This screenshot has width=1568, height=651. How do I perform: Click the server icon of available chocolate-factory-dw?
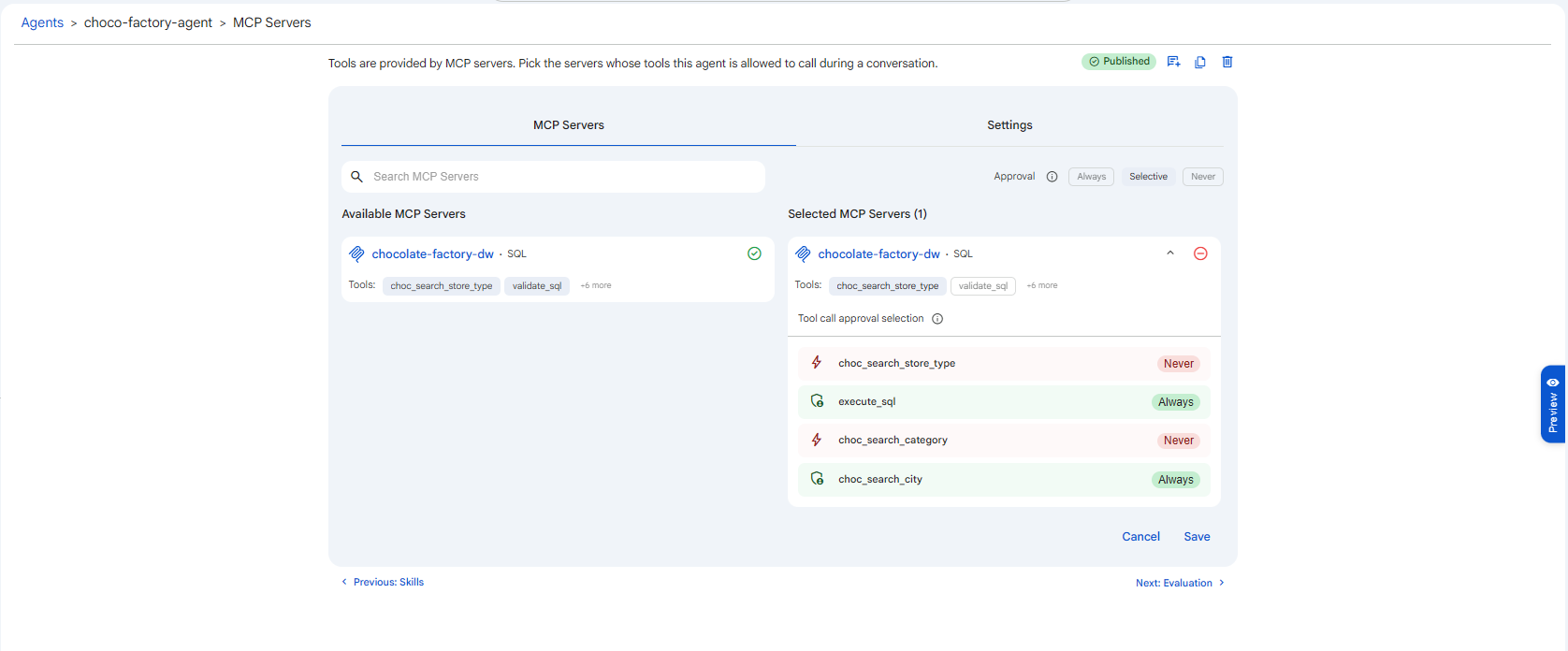click(x=356, y=253)
